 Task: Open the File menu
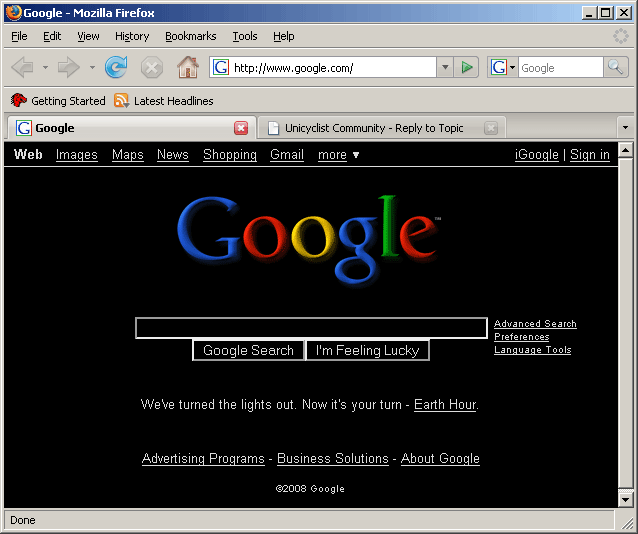pyautogui.click(x=19, y=36)
